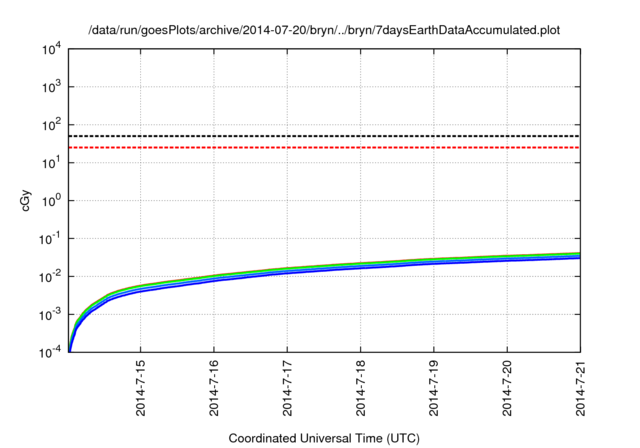
Task: Click the plot title file path text
Action: (324, 30)
